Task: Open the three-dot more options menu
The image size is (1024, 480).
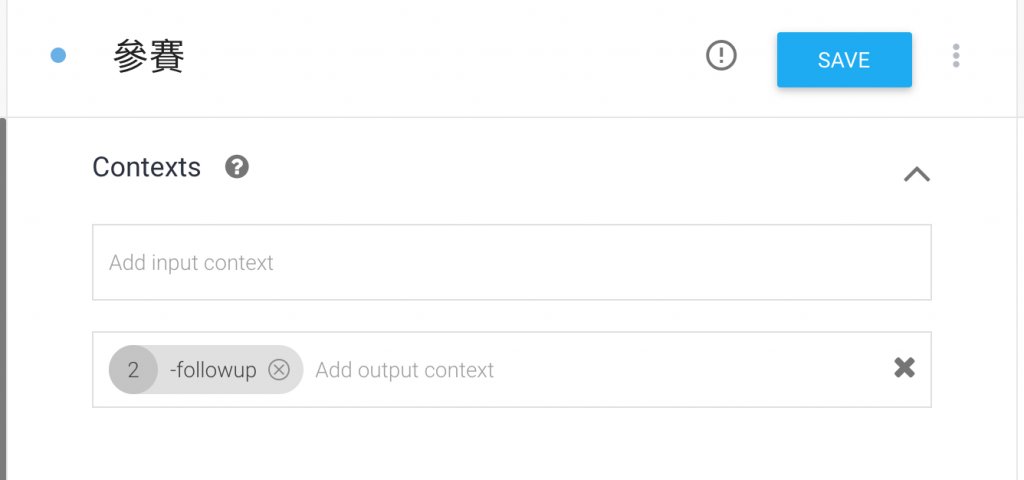Action: pyautogui.click(x=956, y=56)
